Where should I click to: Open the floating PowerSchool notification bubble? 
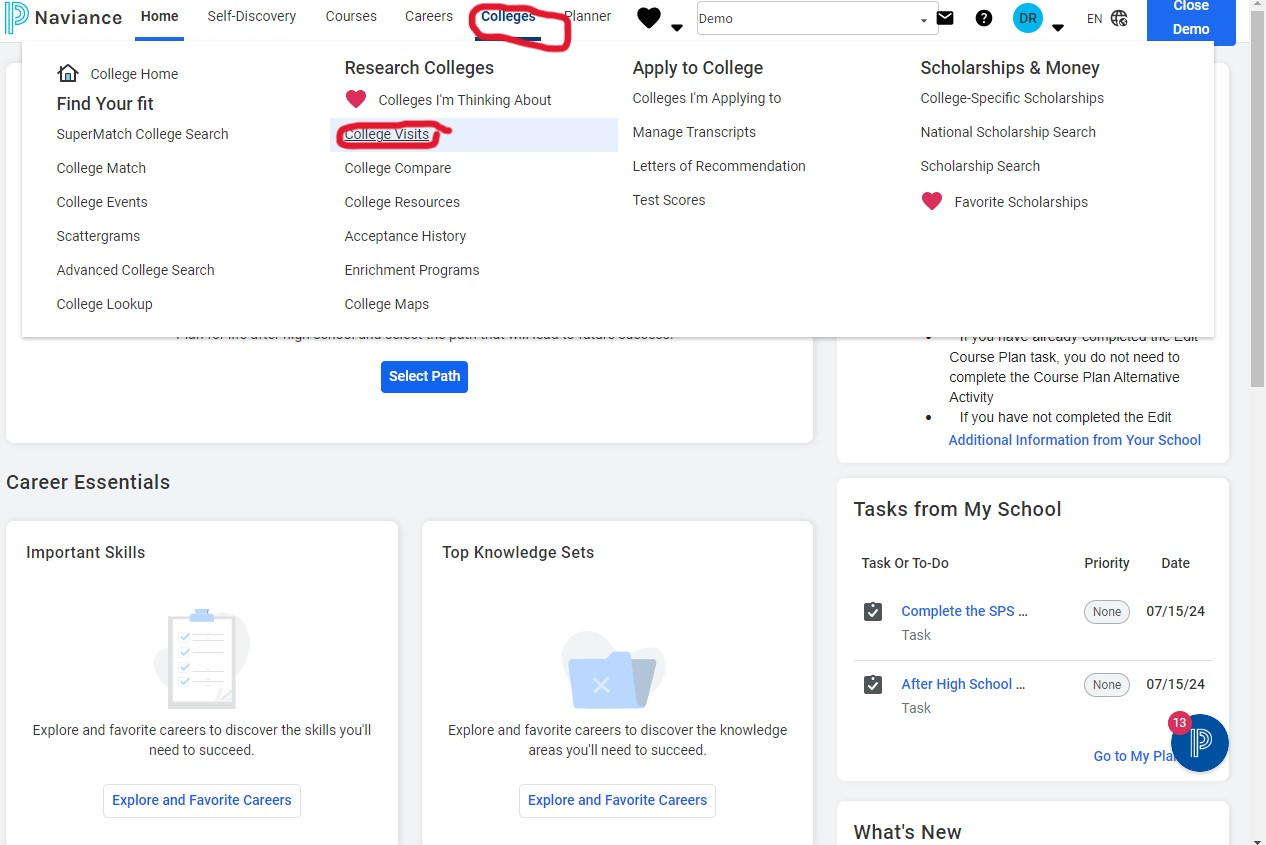(x=1200, y=742)
